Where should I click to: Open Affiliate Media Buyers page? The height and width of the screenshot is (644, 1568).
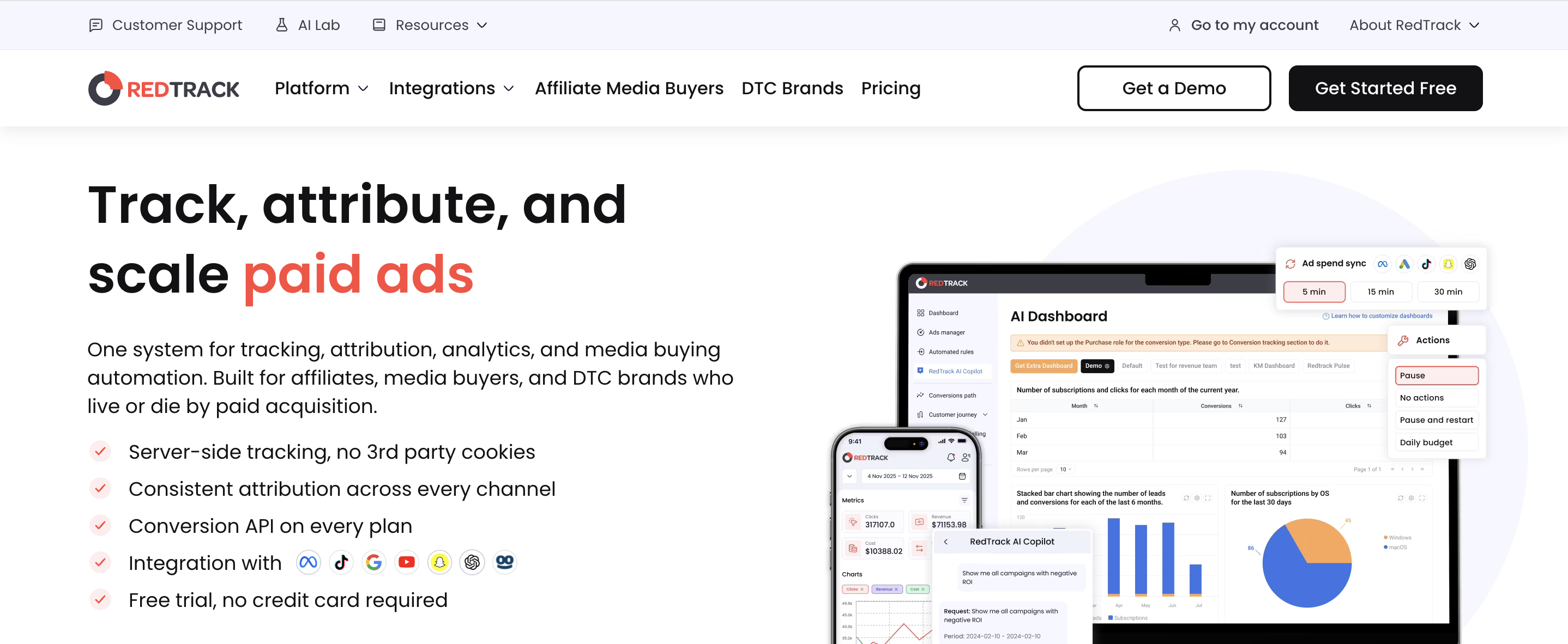[629, 88]
